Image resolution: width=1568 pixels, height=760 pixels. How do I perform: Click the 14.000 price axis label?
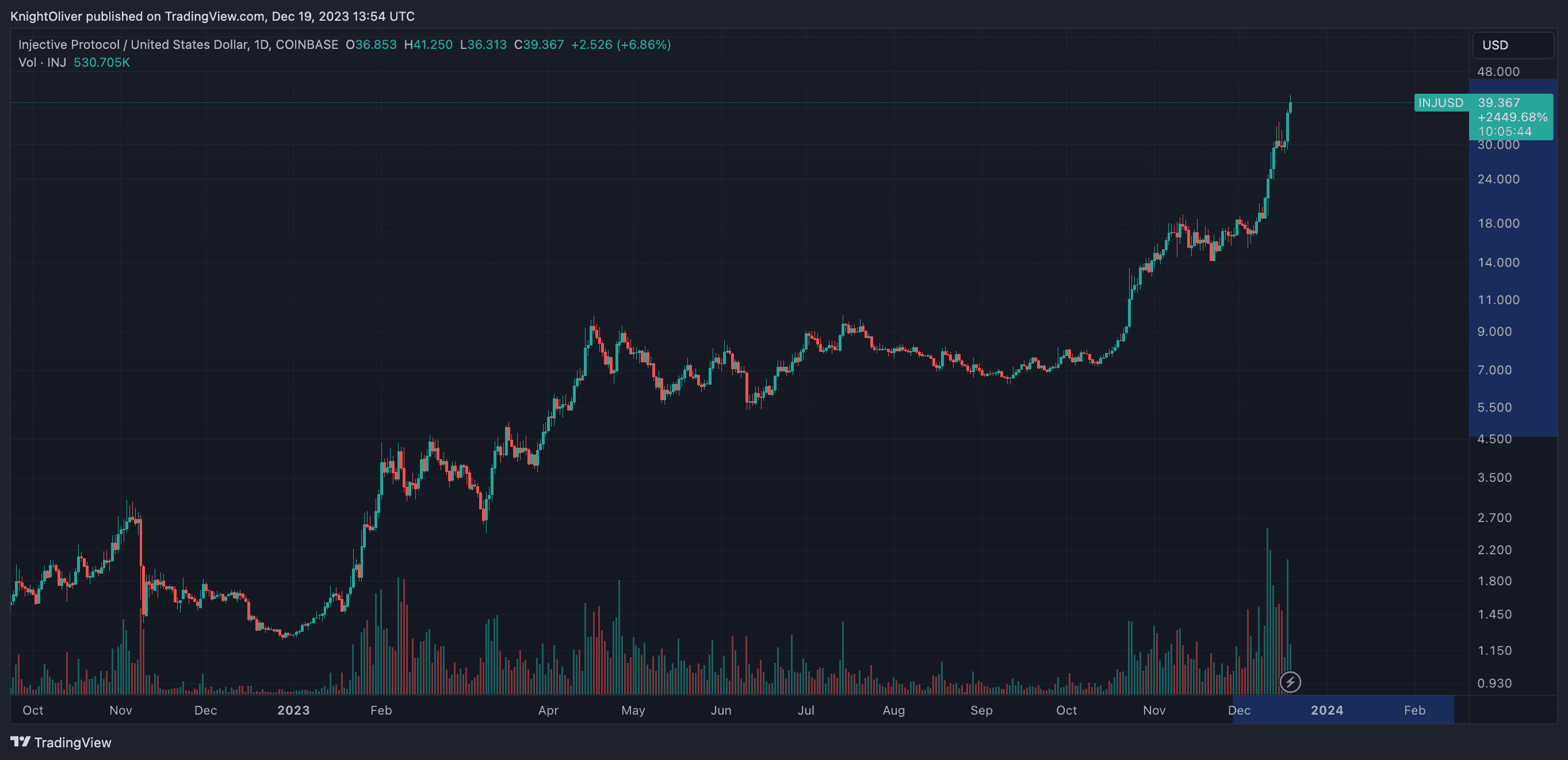coord(1498,262)
